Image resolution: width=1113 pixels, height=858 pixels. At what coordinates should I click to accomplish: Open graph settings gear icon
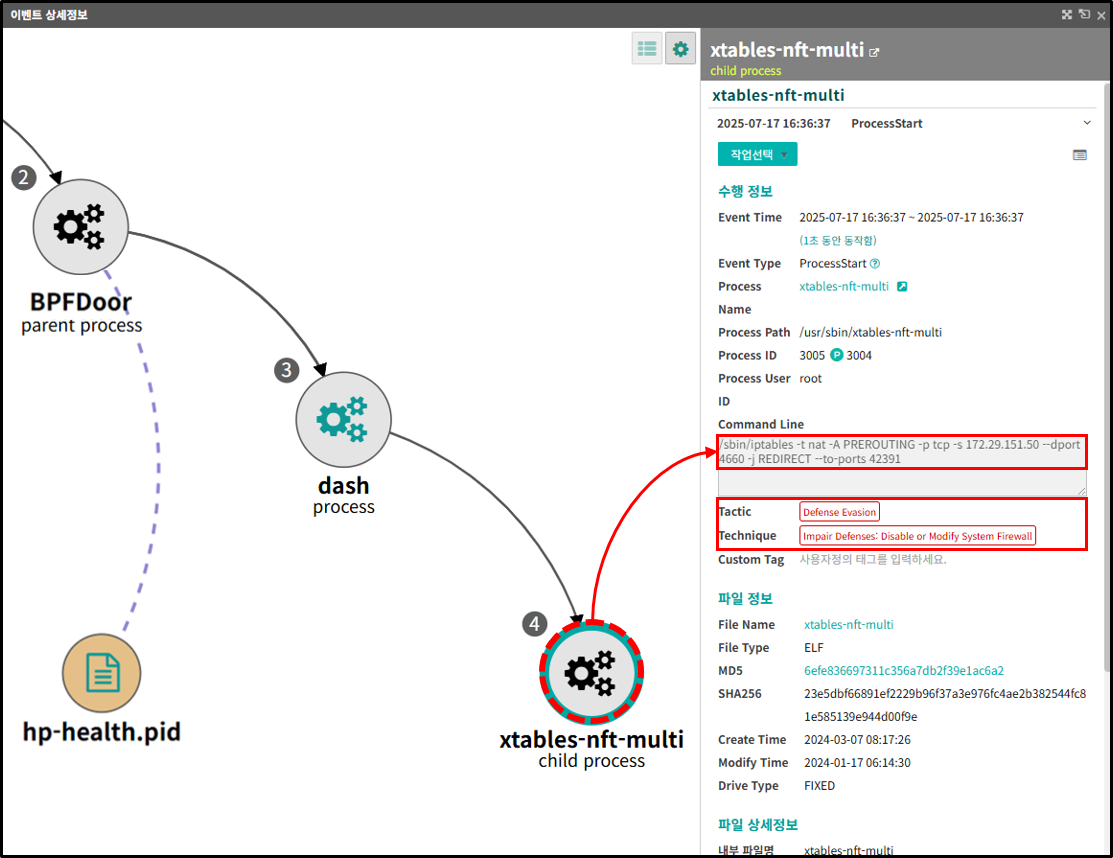click(x=680, y=48)
